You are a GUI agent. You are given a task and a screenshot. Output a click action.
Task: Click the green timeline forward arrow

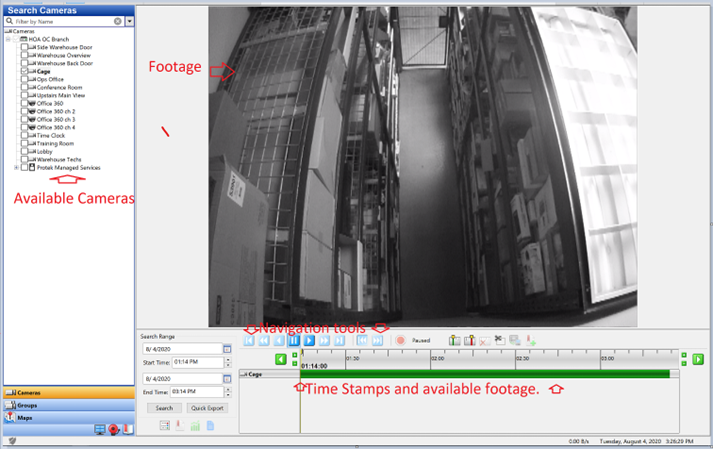click(x=698, y=359)
